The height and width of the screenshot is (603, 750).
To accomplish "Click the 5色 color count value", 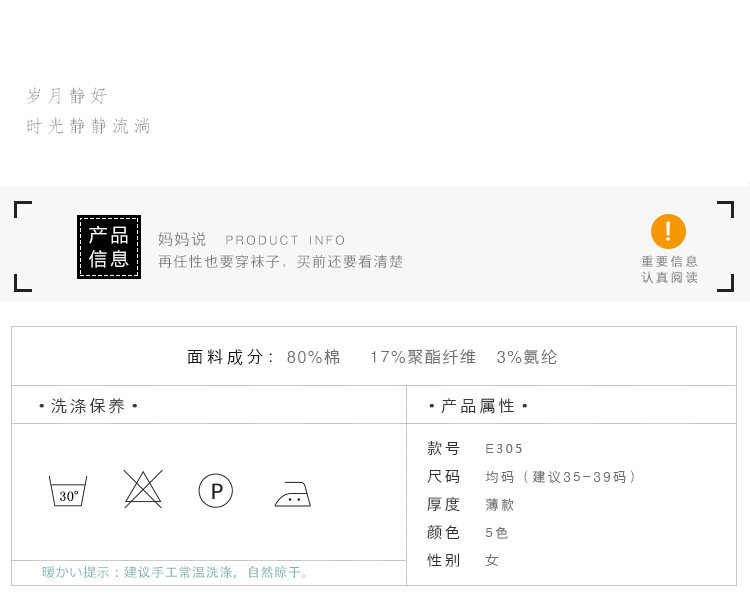I will [x=496, y=532].
